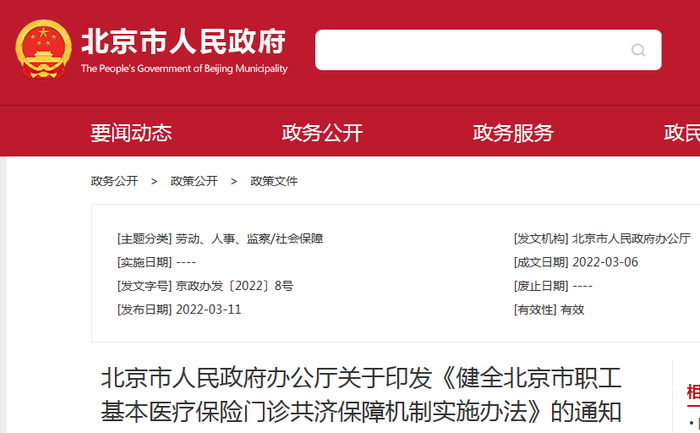This screenshot has width=700, height=433.
Task: Select the topic text 劳动、人事、监察/社会保障
Action: click(x=249, y=239)
